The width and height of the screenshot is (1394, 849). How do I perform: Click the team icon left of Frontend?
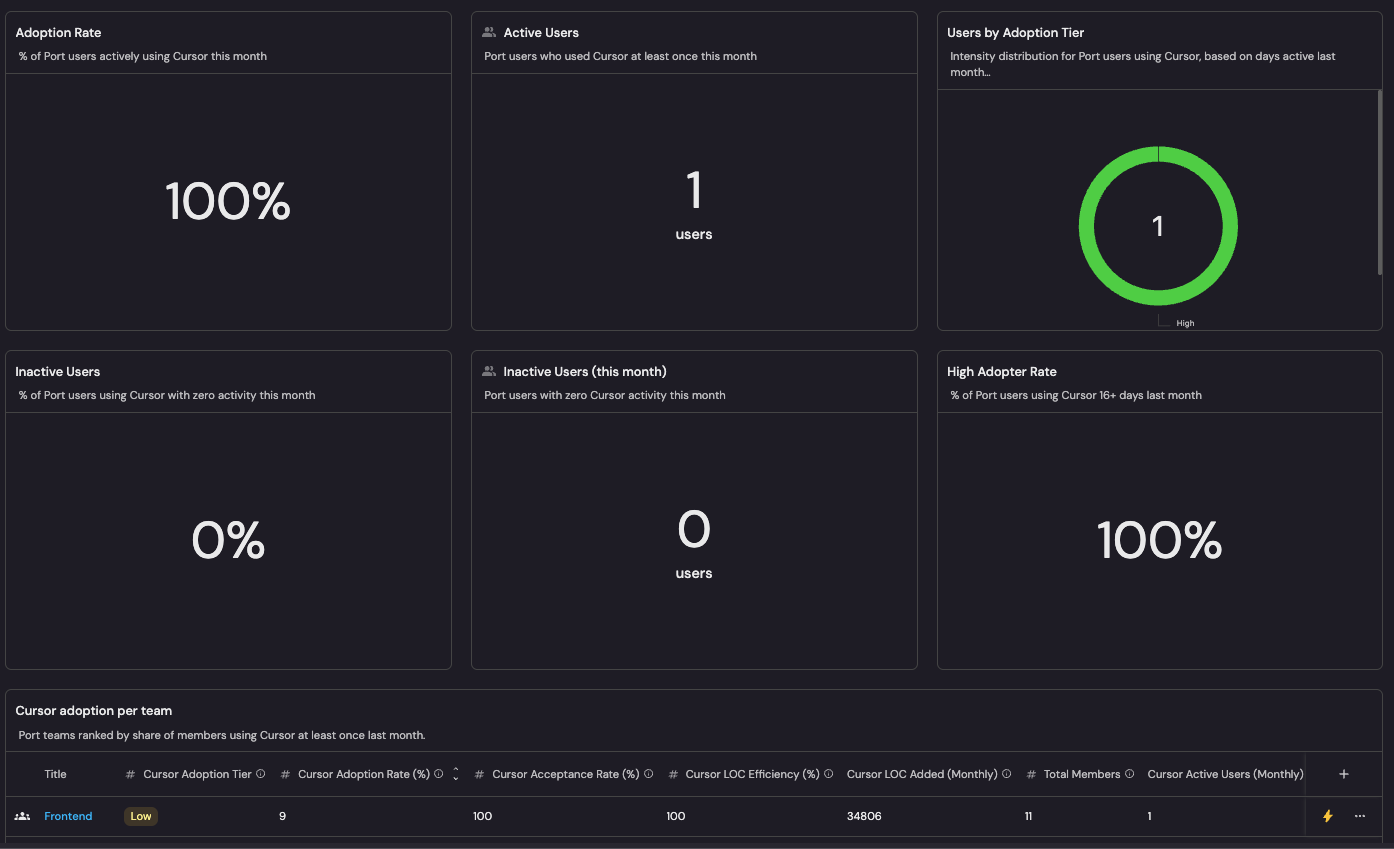(22, 816)
